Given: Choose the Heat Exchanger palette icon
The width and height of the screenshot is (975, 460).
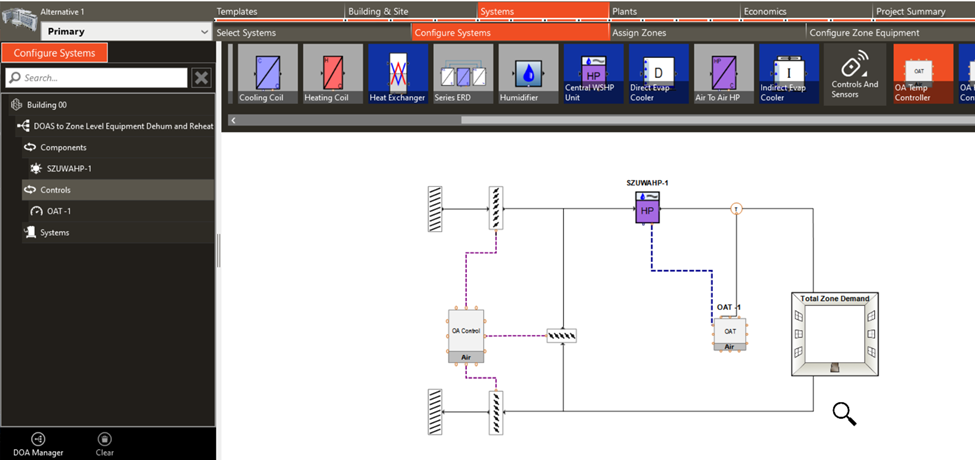Looking at the screenshot, I should point(398,73).
